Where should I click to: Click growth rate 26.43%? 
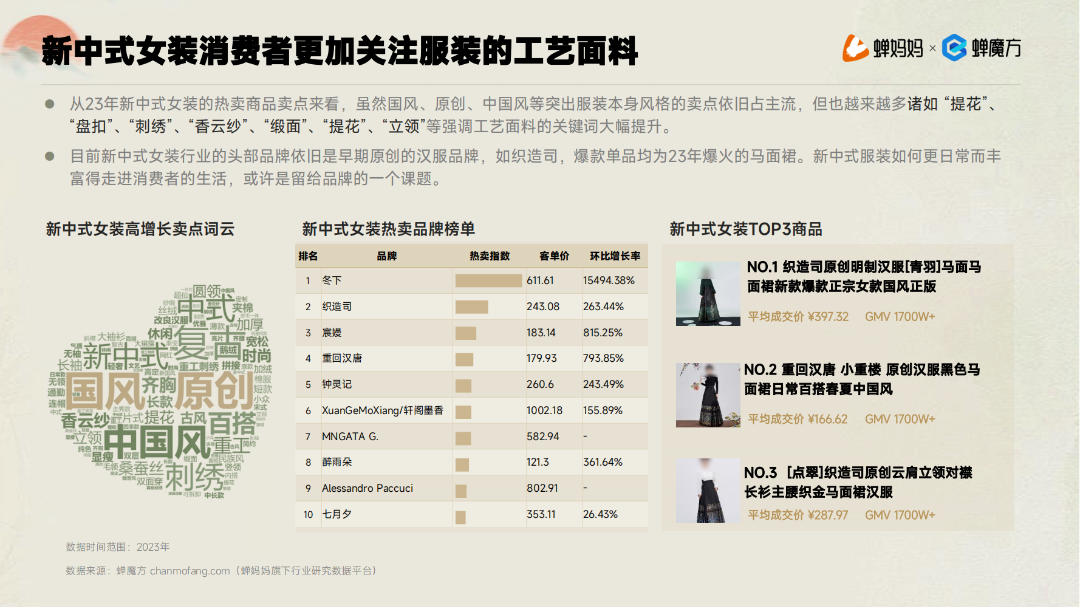click(x=600, y=514)
